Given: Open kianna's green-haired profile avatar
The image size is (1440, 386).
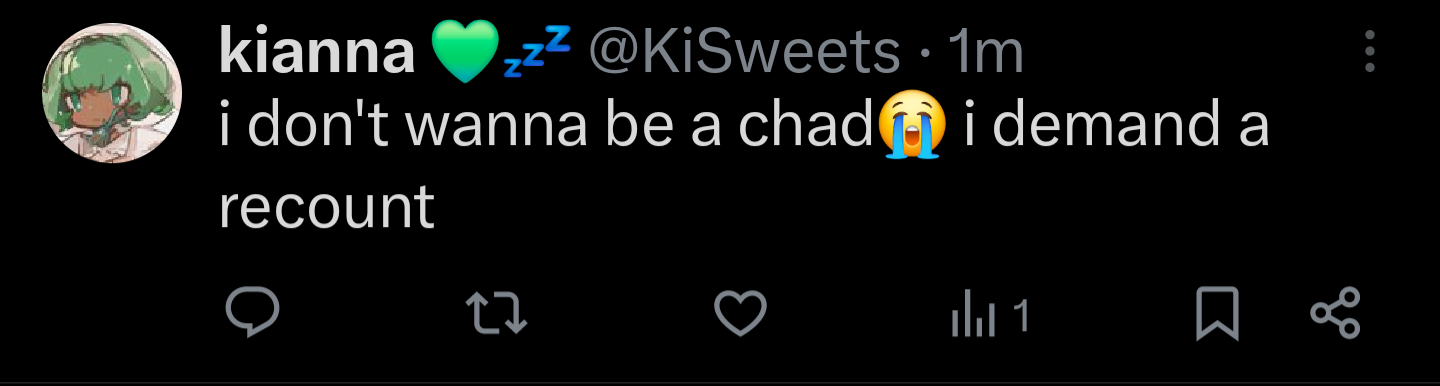Looking at the screenshot, I should pos(112,93).
